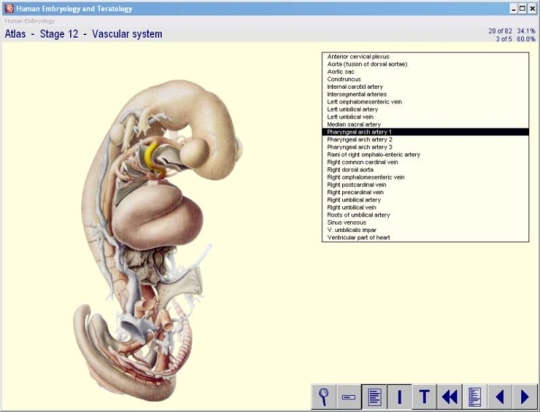Click the letter I index button

pyautogui.click(x=399, y=397)
